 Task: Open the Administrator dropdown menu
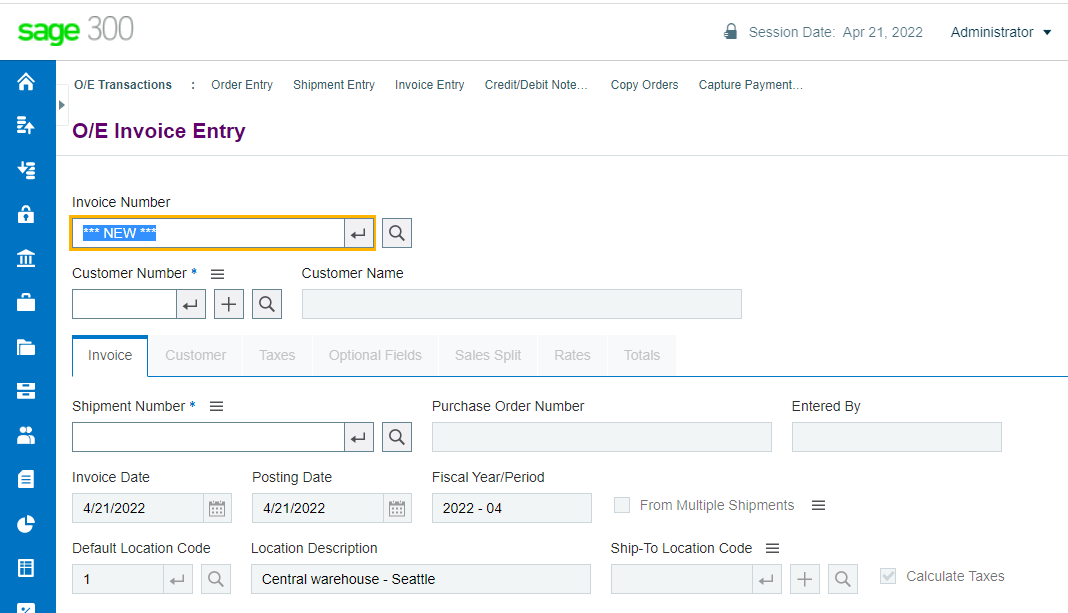(1001, 32)
